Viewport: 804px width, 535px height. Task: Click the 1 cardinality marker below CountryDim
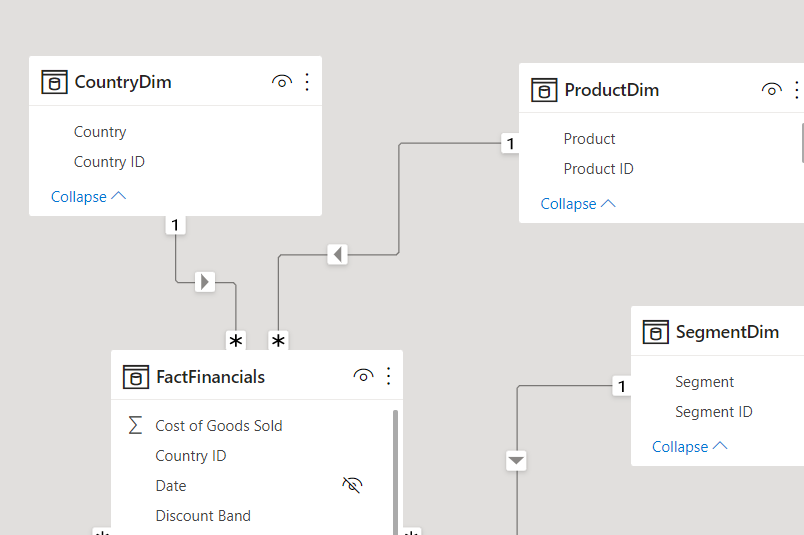coord(175,225)
